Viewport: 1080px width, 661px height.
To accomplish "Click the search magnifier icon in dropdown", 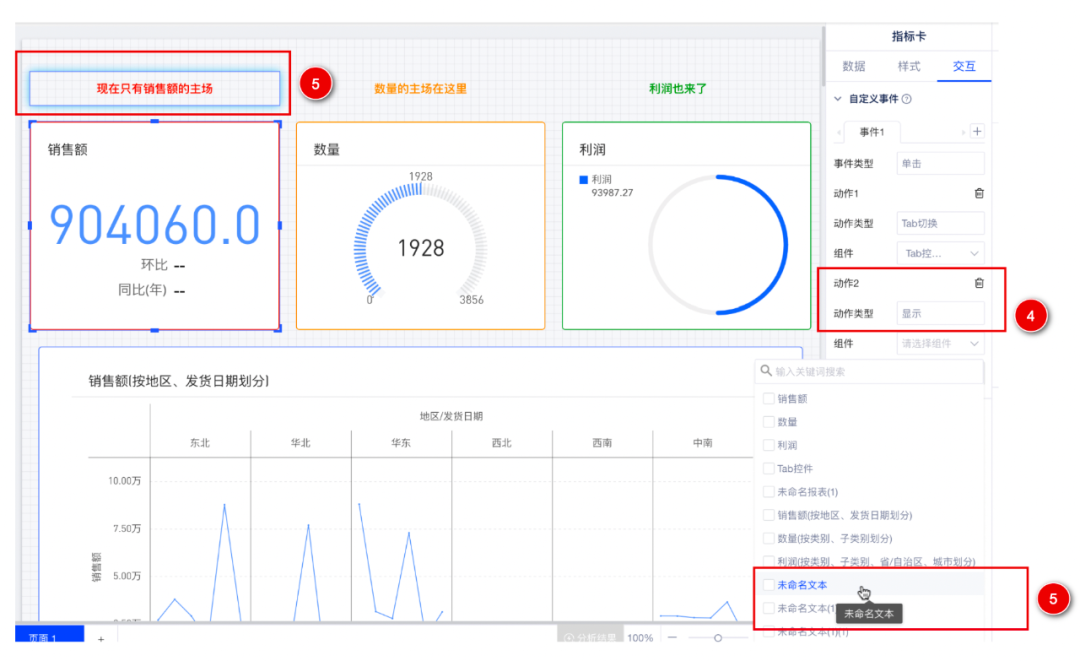I will click(766, 371).
